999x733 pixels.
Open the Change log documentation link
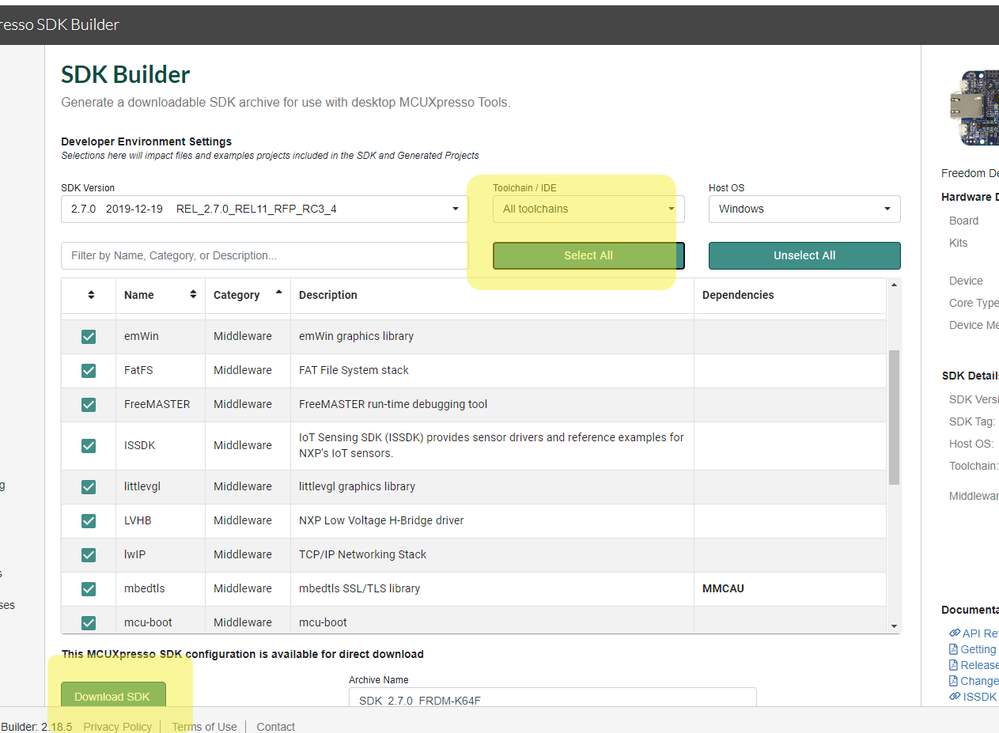coord(974,681)
